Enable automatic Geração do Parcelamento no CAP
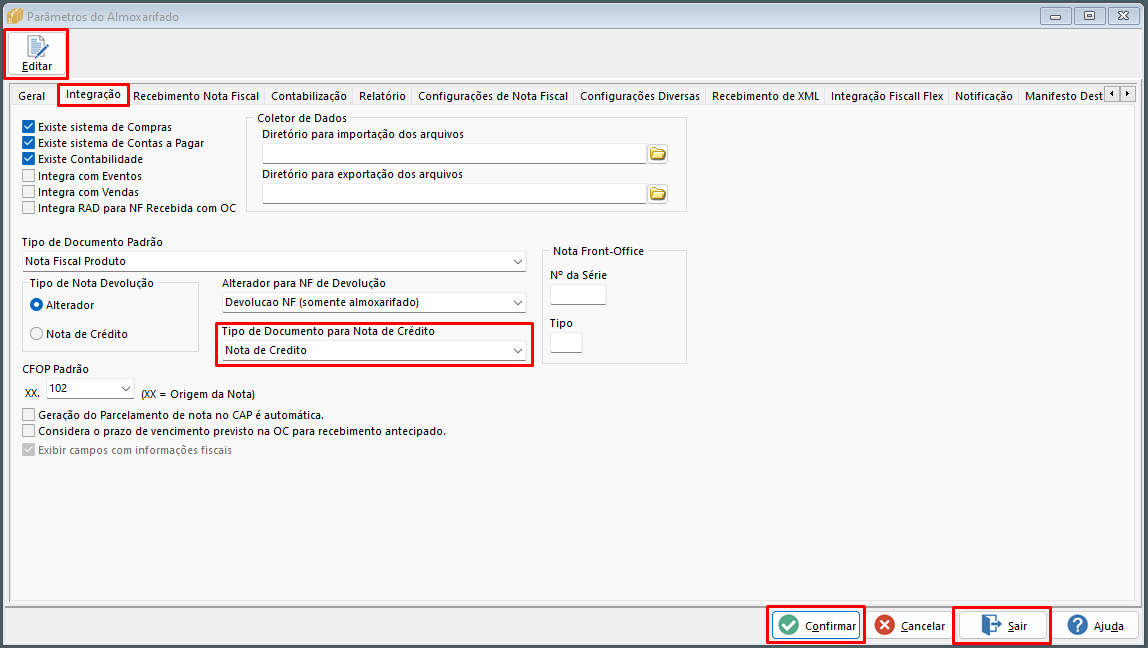 29,415
